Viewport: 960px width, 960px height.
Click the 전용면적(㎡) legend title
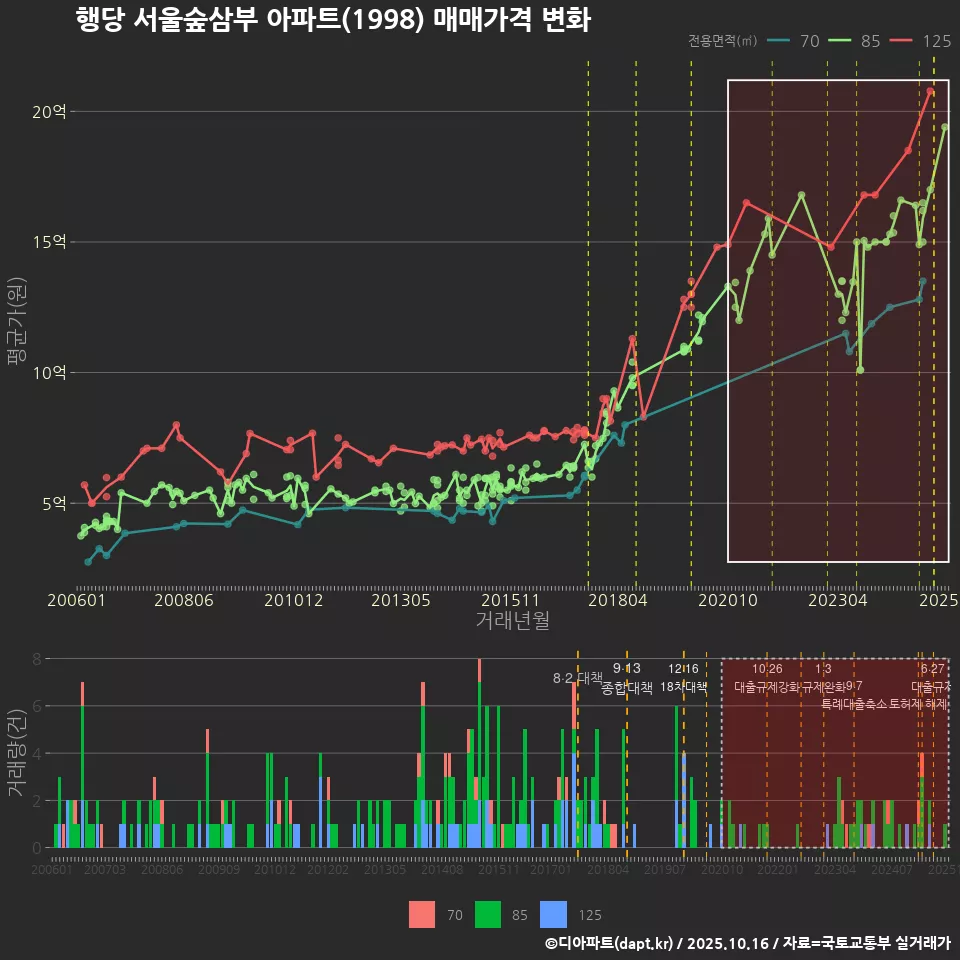[x=723, y=41]
